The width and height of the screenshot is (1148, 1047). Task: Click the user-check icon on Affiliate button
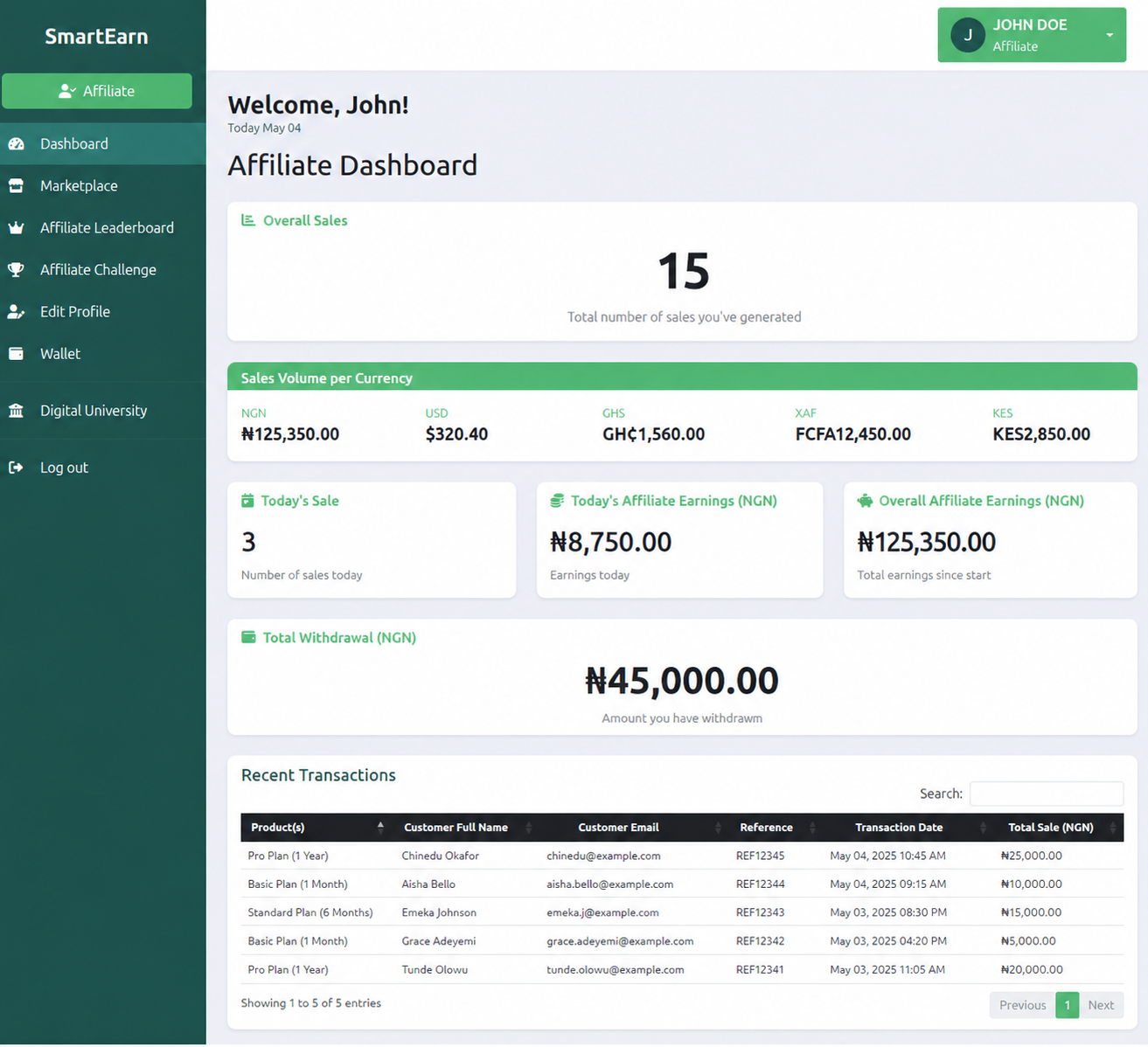(67, 91)
